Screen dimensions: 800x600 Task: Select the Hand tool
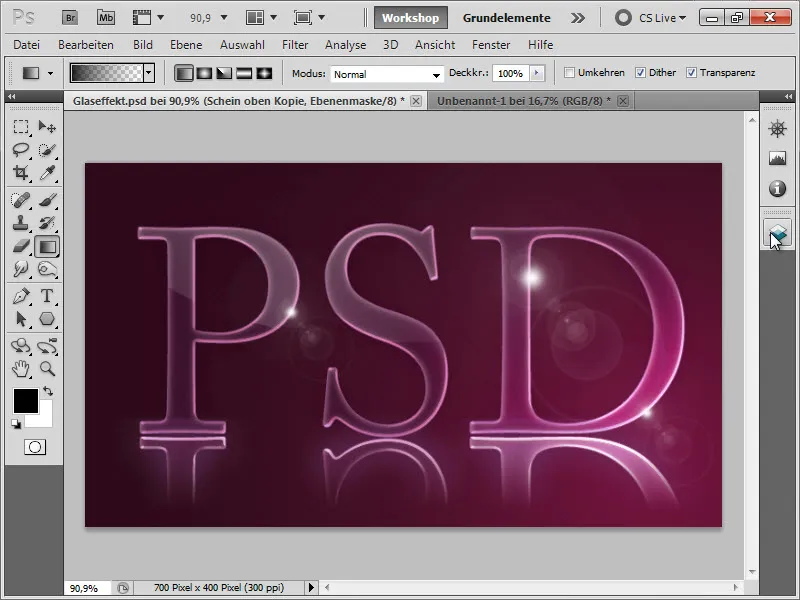[21, 369]
